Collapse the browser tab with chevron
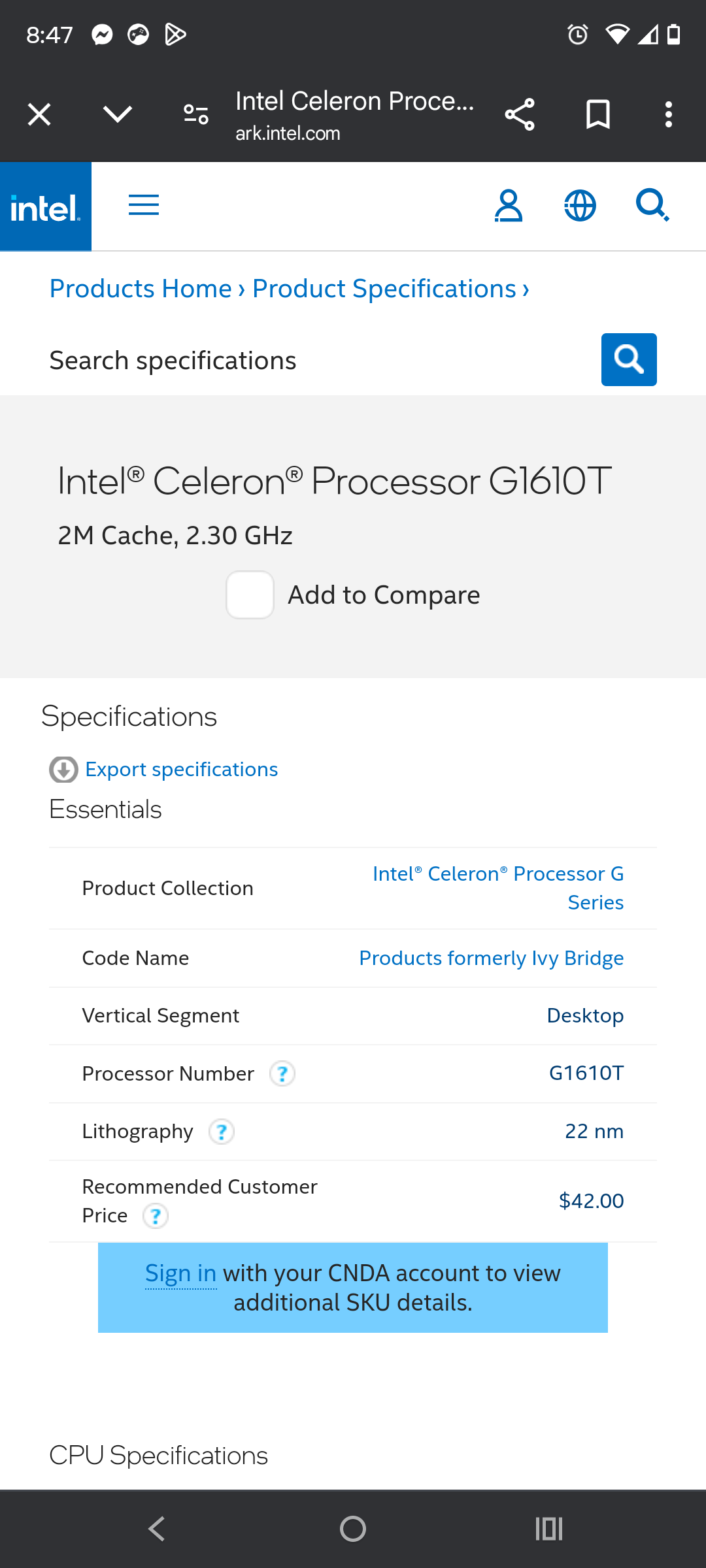 [x=118, y=115]
